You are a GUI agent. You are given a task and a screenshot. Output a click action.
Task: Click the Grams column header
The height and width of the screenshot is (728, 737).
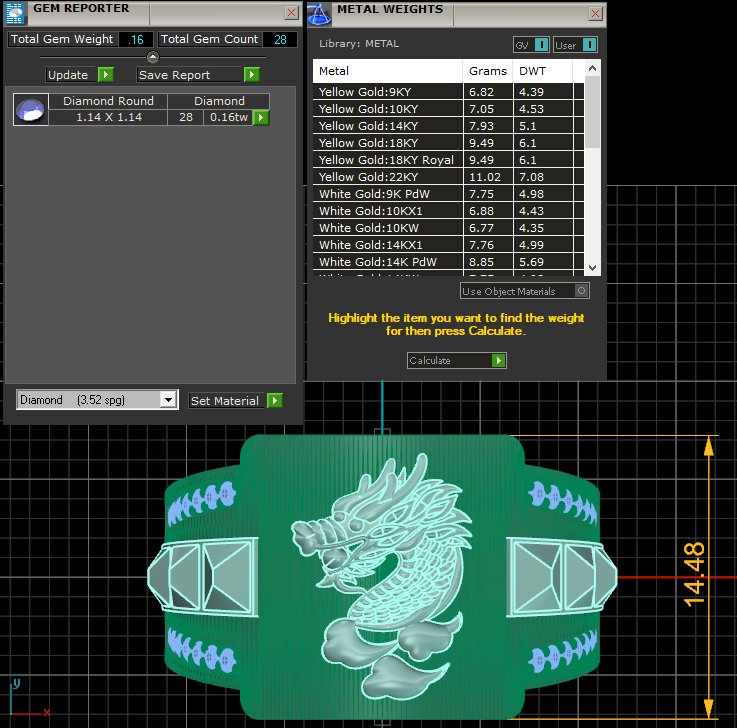pos(488,71)
